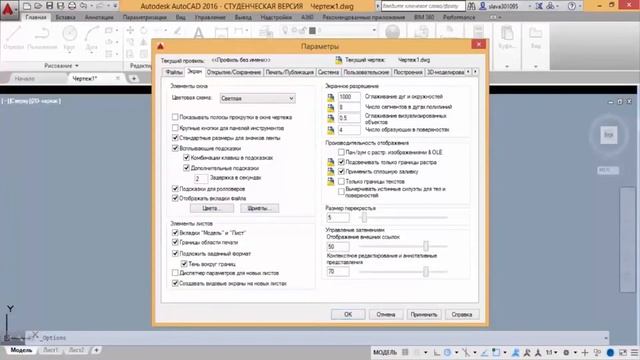Viewport: 640px width, 360px height.
Task: Click the New drawing icon in quick access toolbar
Action: 27,6
